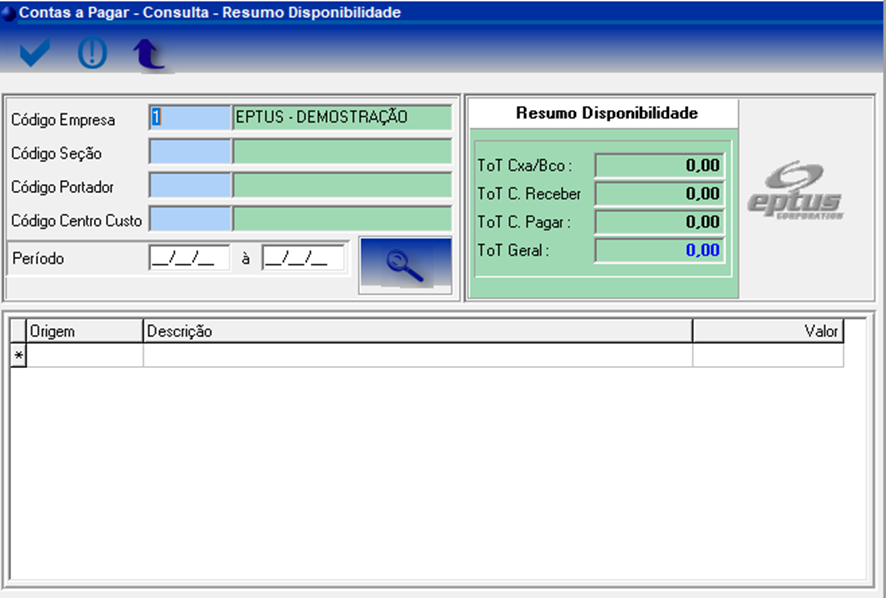Click the Período start date field
Screen dimensions: 886x598
pos(189,258)
